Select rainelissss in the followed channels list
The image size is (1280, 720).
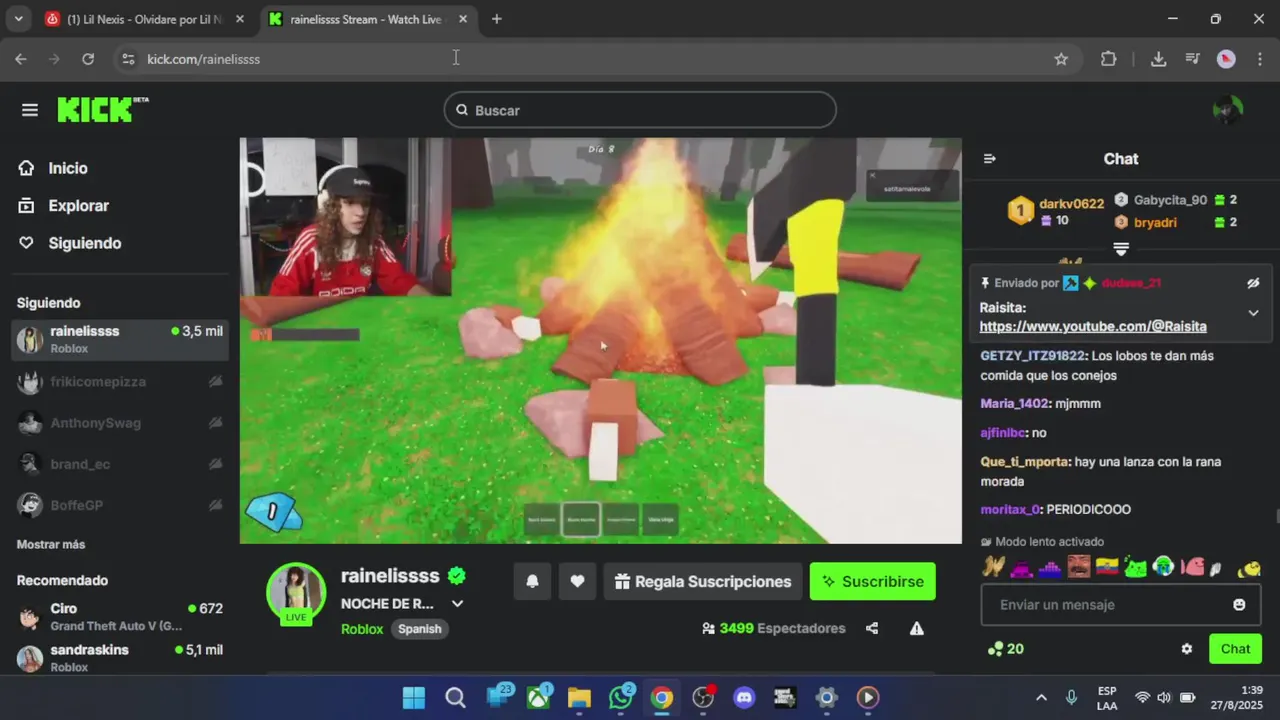click(x=120, y=340)
